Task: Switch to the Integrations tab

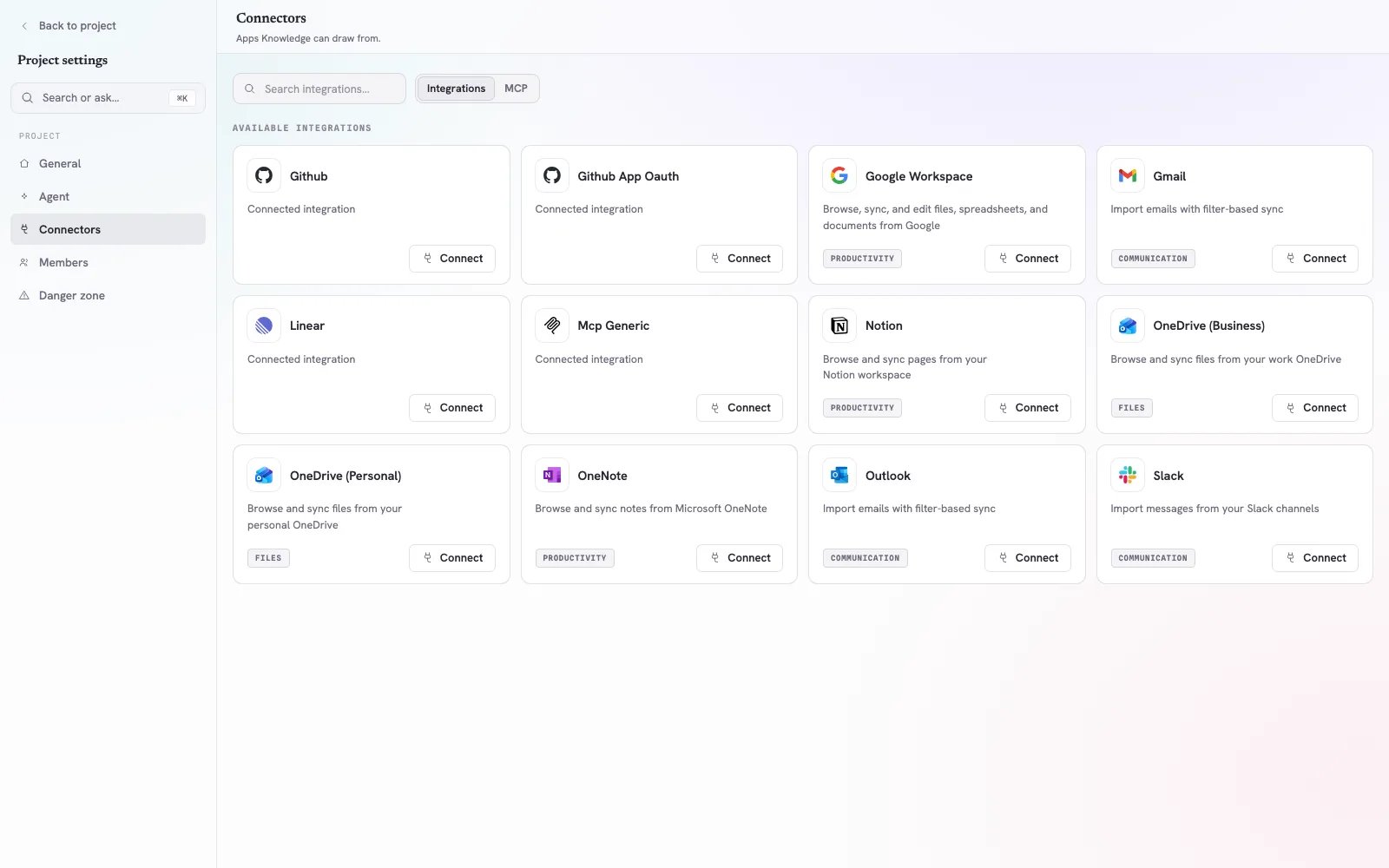Action: (456, 89)
